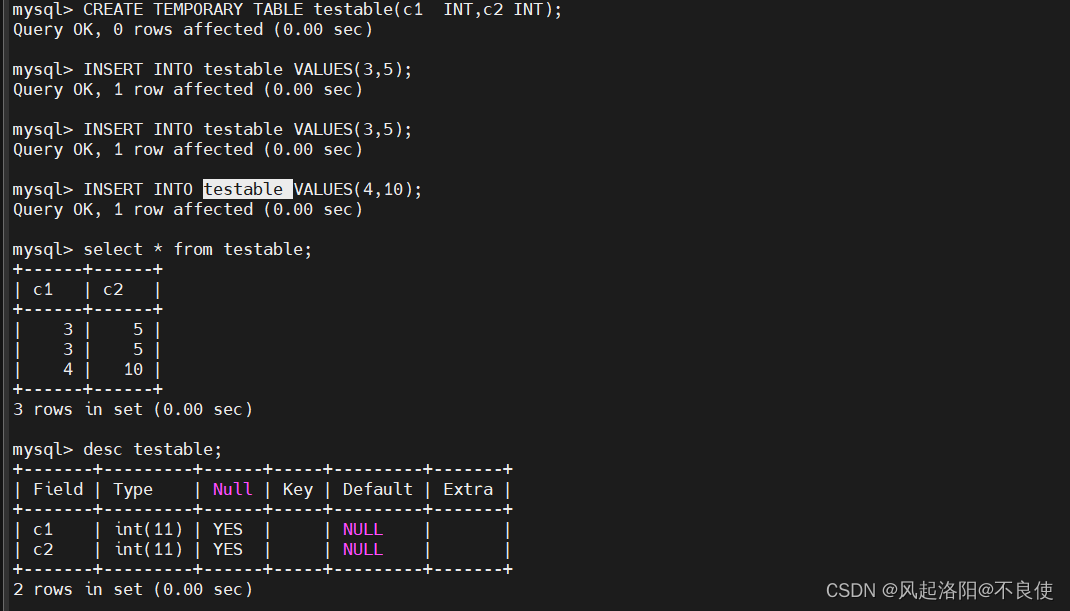Click the Extra column header
The width and height of the screenshot is (1070, 611).
[468, 489]
